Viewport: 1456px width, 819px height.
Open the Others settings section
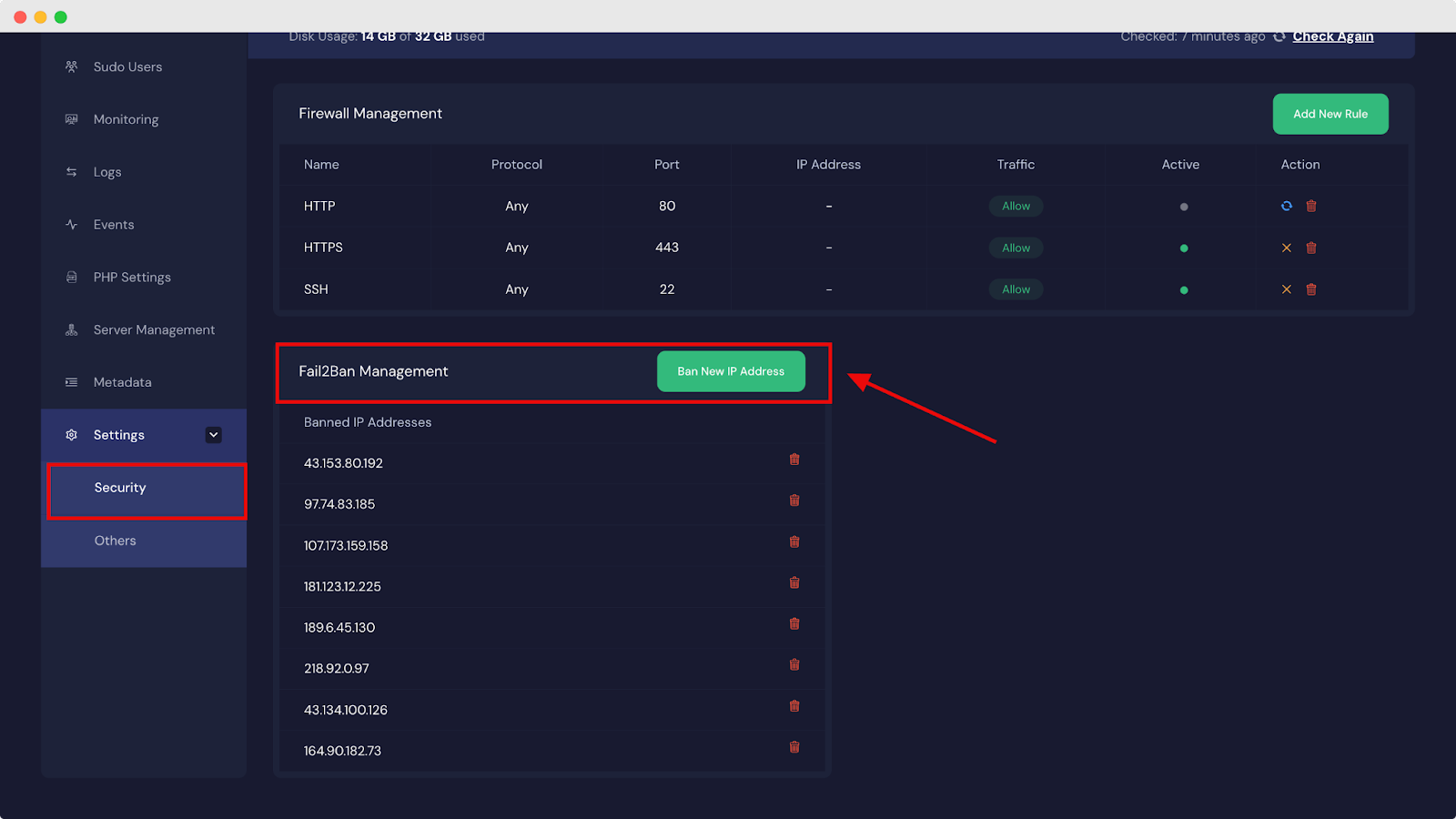pyautogui.click(x=115, y=540)
